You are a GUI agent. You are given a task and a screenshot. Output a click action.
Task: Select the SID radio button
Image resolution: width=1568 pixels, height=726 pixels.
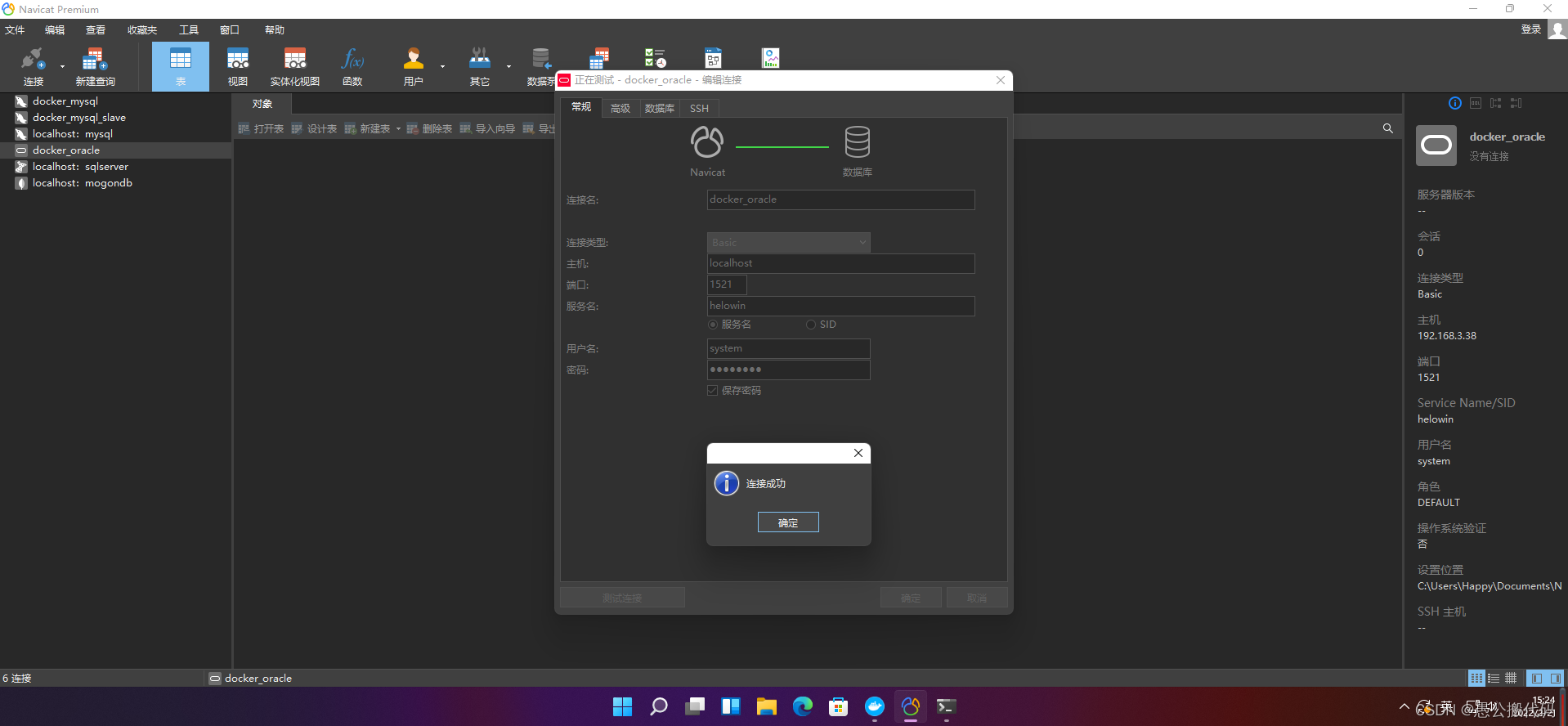coord(811,325)
